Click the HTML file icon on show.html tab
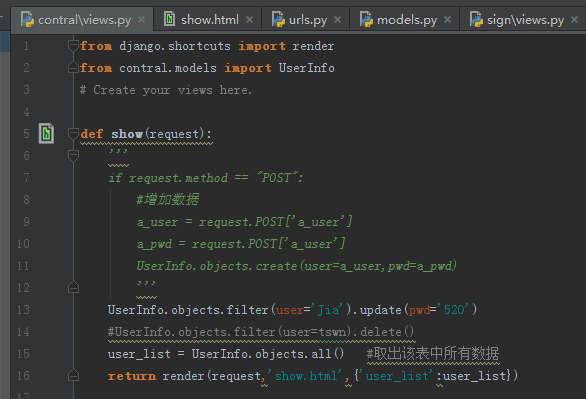This screenshot has width=586, height=399. pyautogui.click(x=170, y=19)
